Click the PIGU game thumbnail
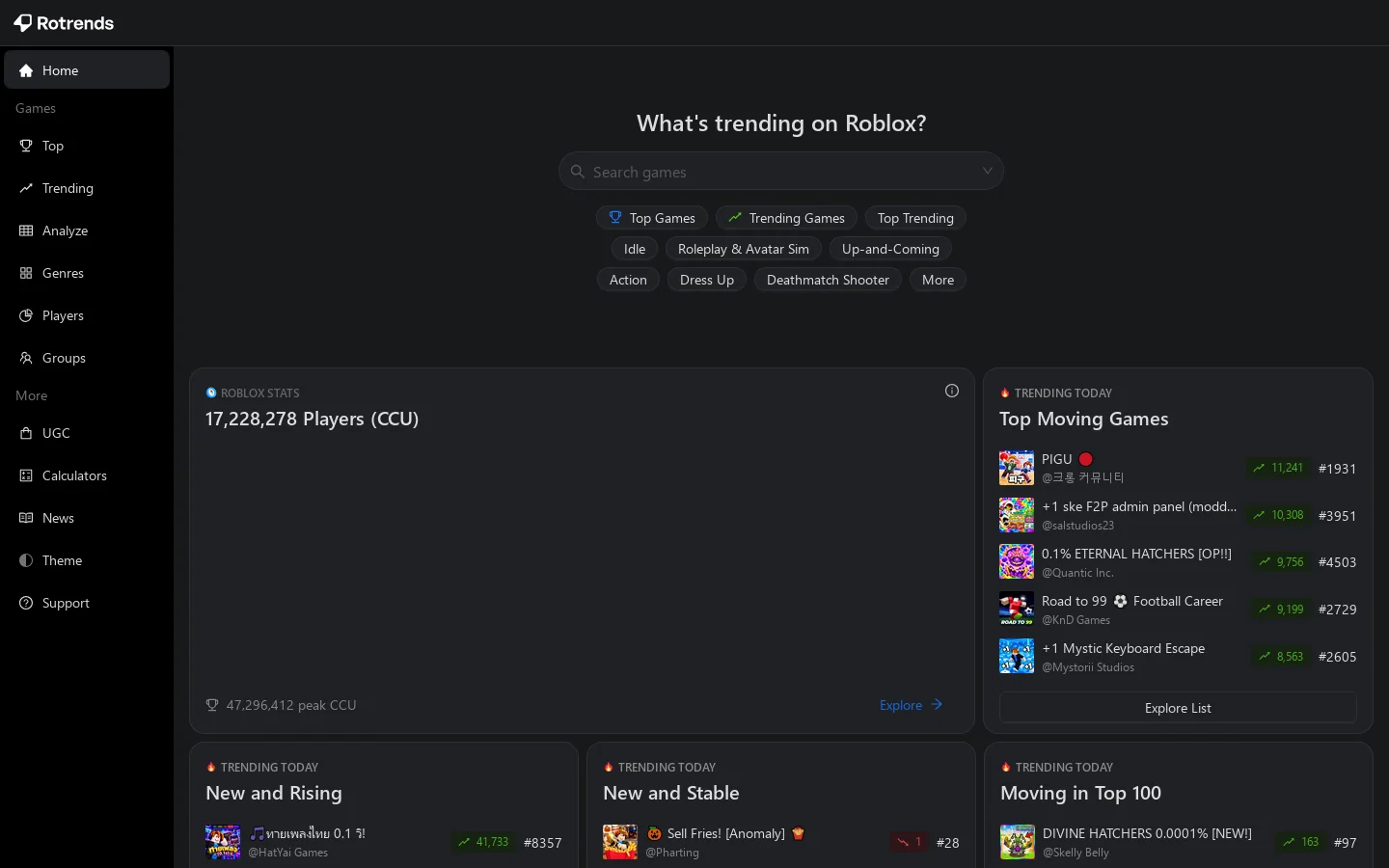 [x=1017, y=468]
